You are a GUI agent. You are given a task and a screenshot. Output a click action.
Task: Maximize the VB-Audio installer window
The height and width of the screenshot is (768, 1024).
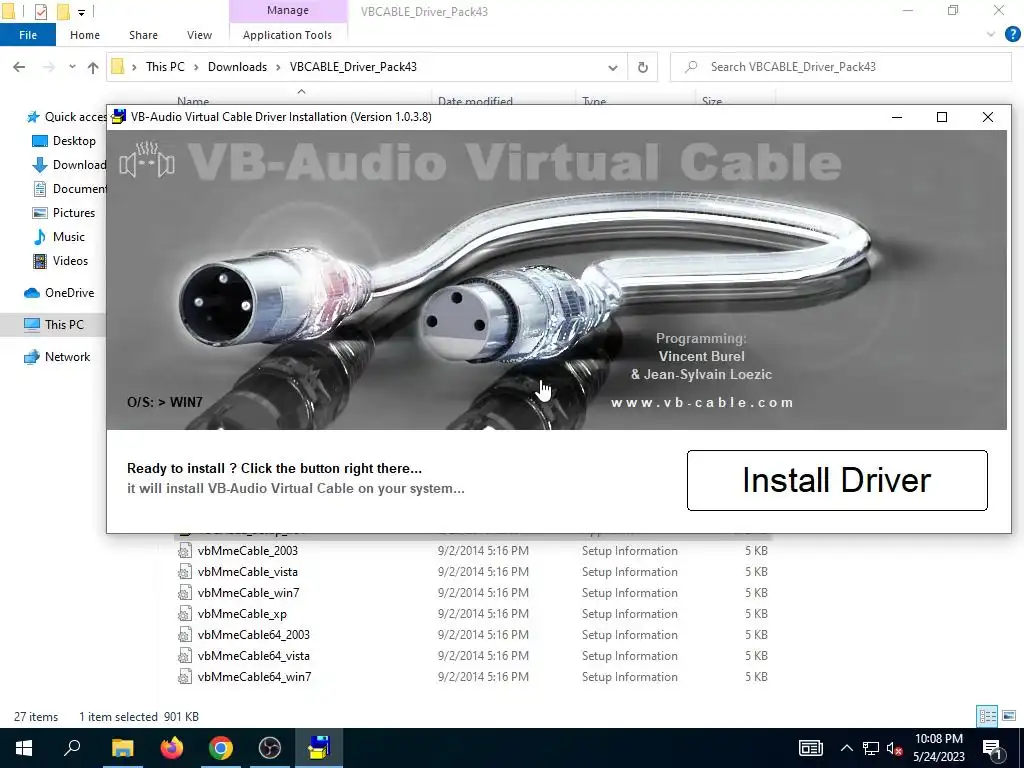[x=942, y=117]
